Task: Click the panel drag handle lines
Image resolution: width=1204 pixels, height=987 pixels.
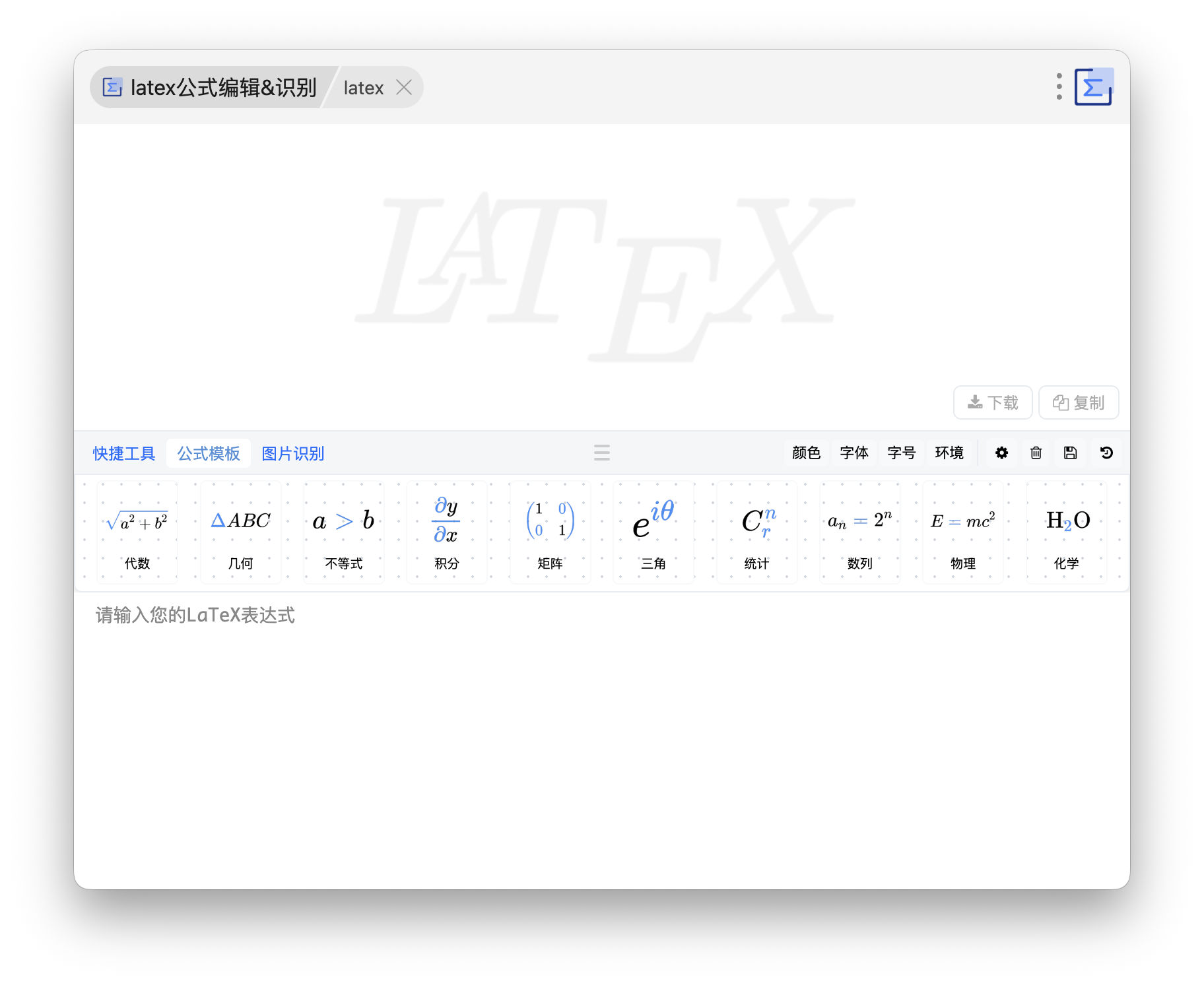Action: [601, 453]
